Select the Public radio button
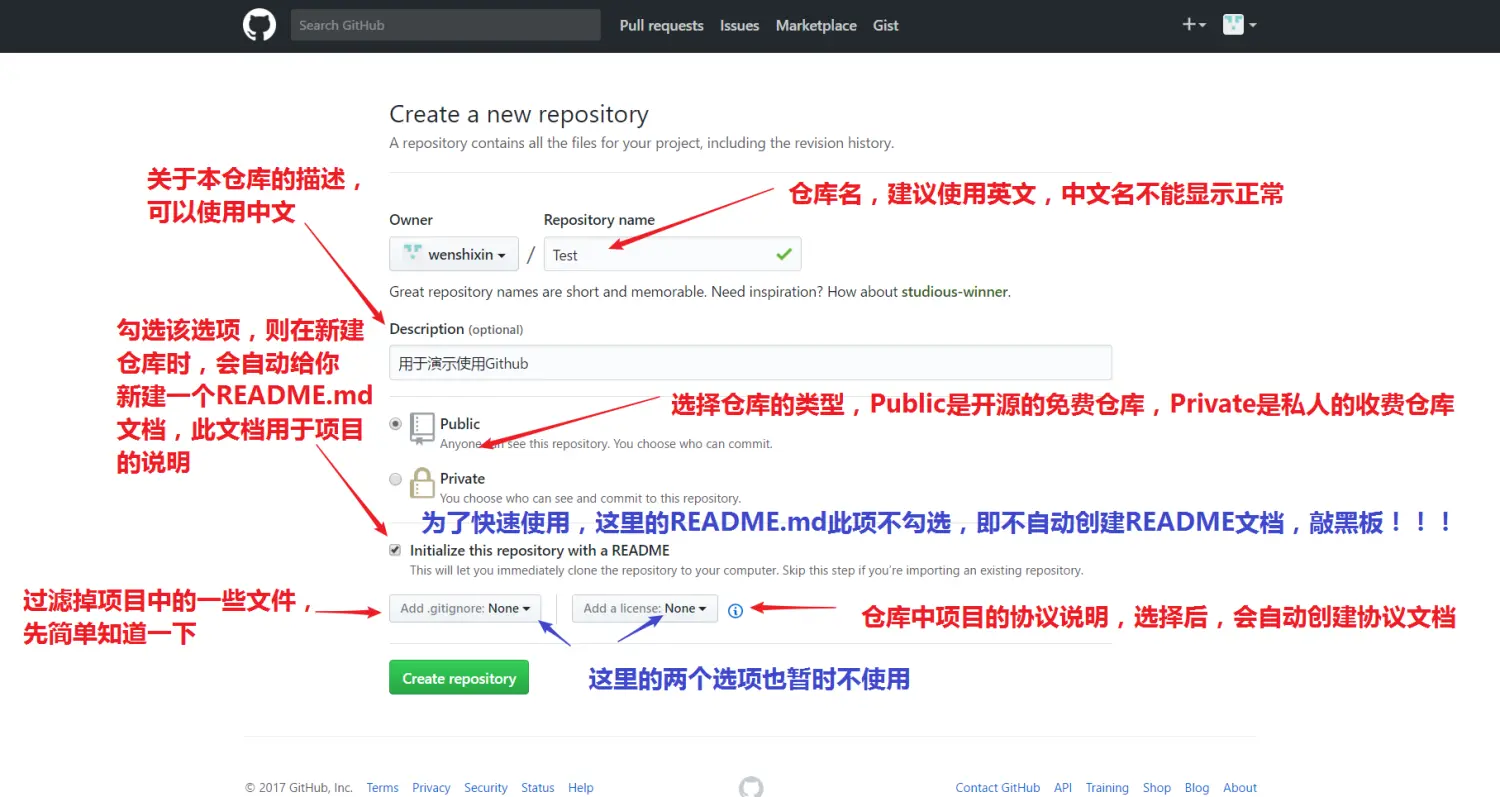 (x=396, y=424)
